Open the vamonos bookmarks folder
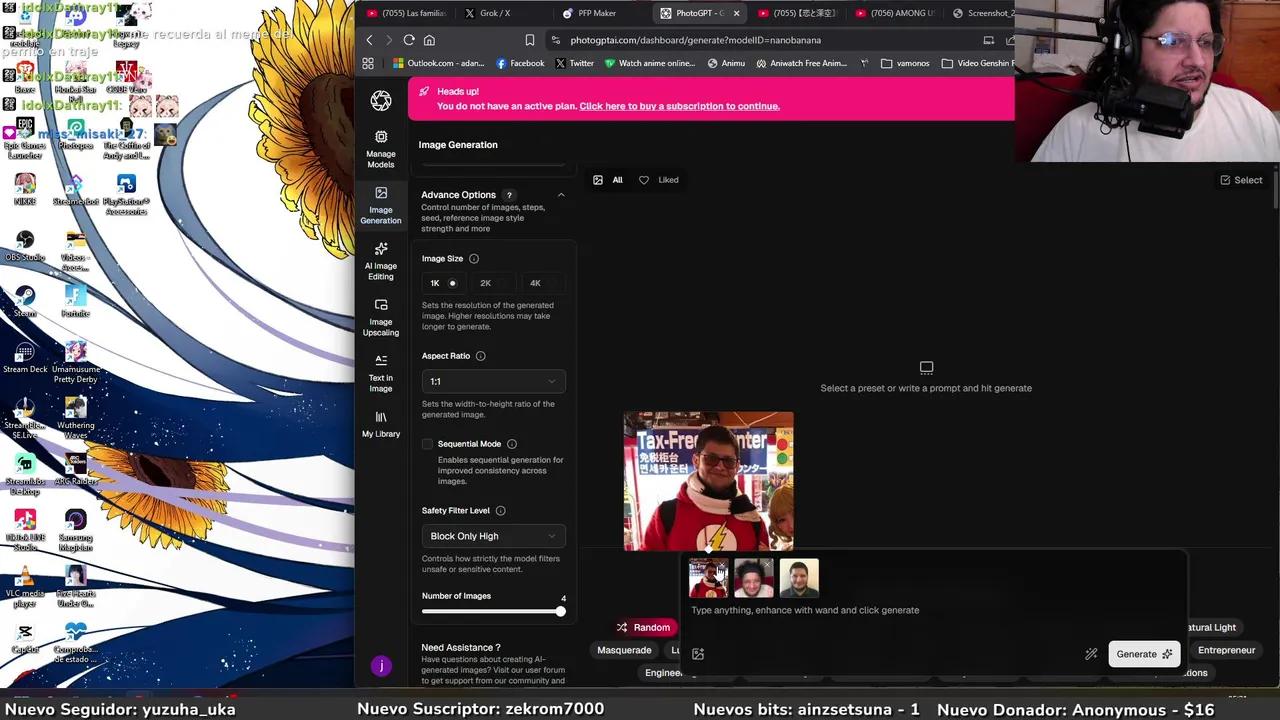The image size is (1280, 720). pos(905,63)
